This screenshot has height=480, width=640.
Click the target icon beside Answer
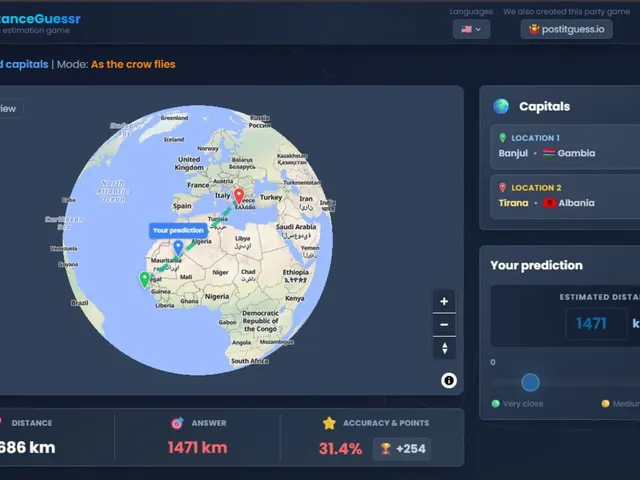point(177,424)
